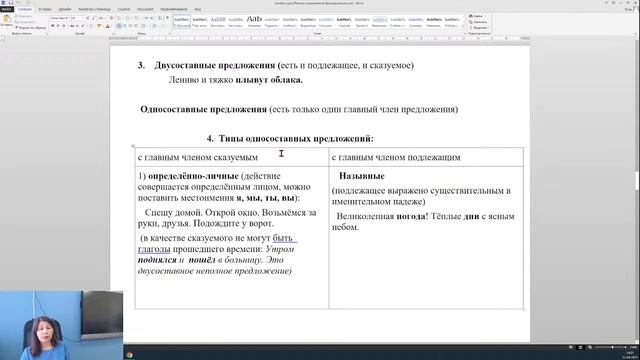Apply the Обычный (Normal) style
This screenshot has width=640, height=360.
point(182,22)
